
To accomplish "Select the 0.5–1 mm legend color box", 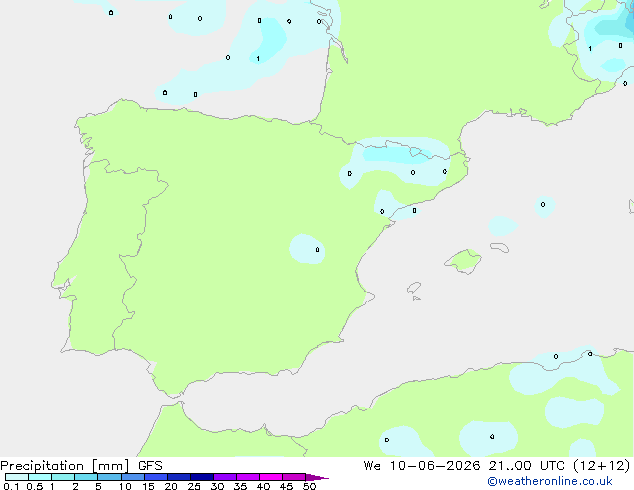I will point(40,477).
